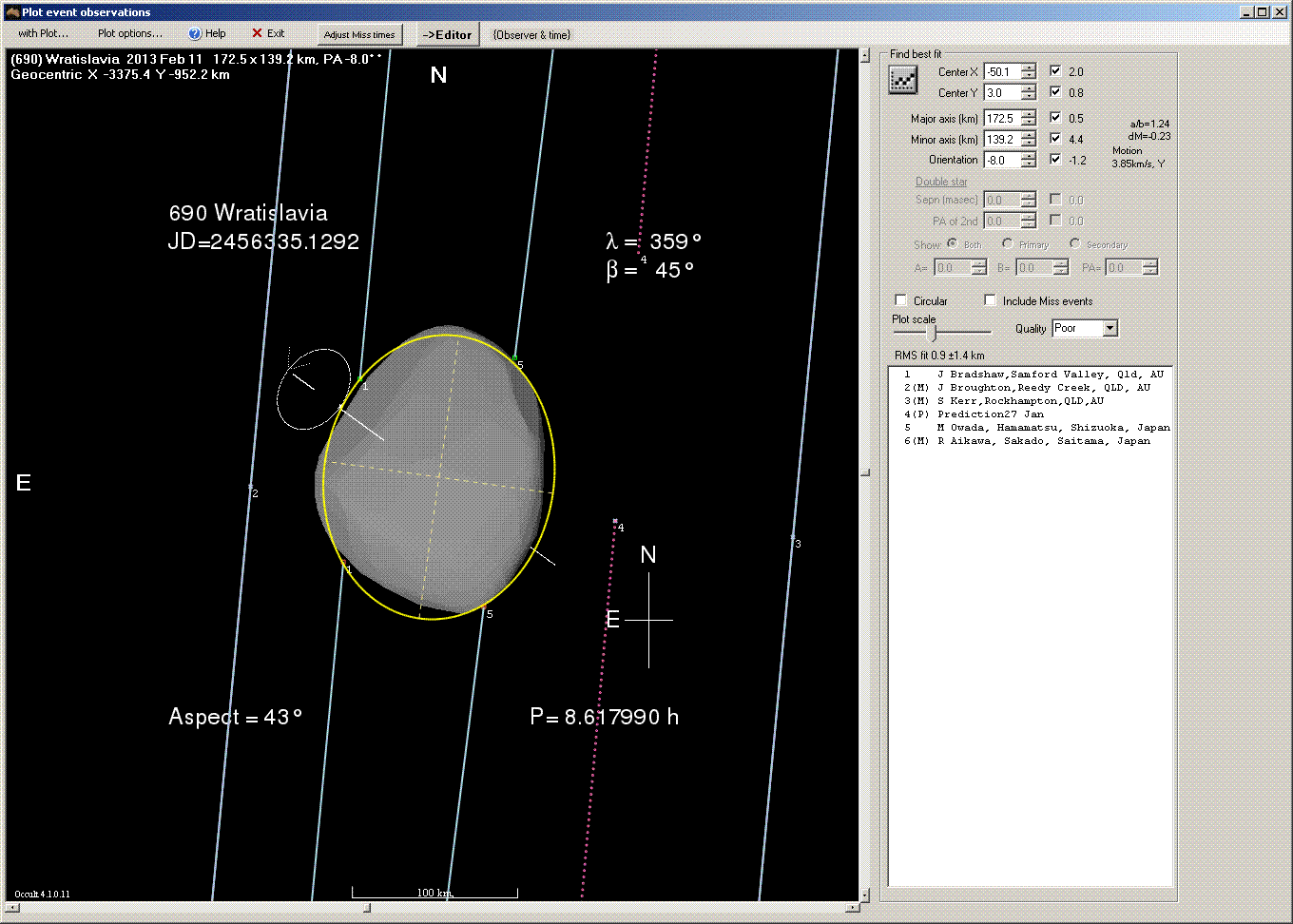Uncheck the Center Y fit checkbox
This screenshot has height=924, width=1293.
coord(1055,92)
